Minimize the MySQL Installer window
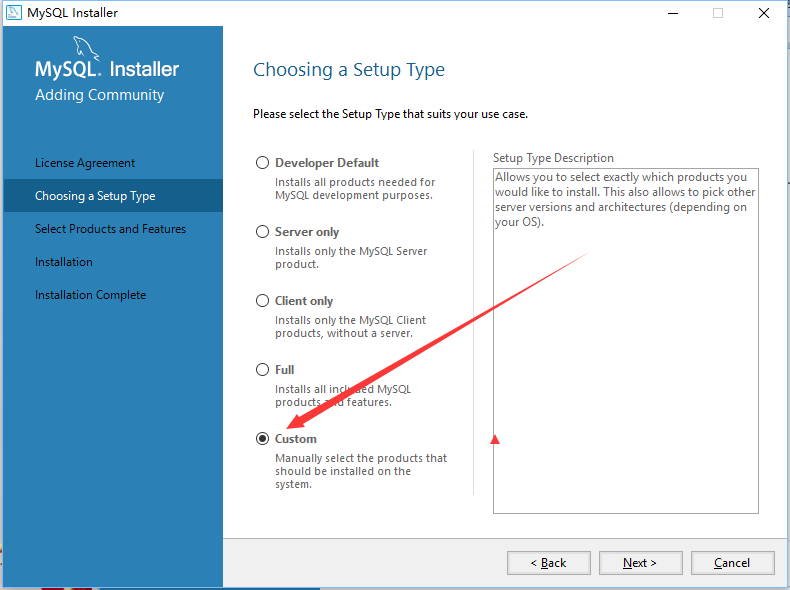This screenshot has height=590, width=790. point(673,13)
